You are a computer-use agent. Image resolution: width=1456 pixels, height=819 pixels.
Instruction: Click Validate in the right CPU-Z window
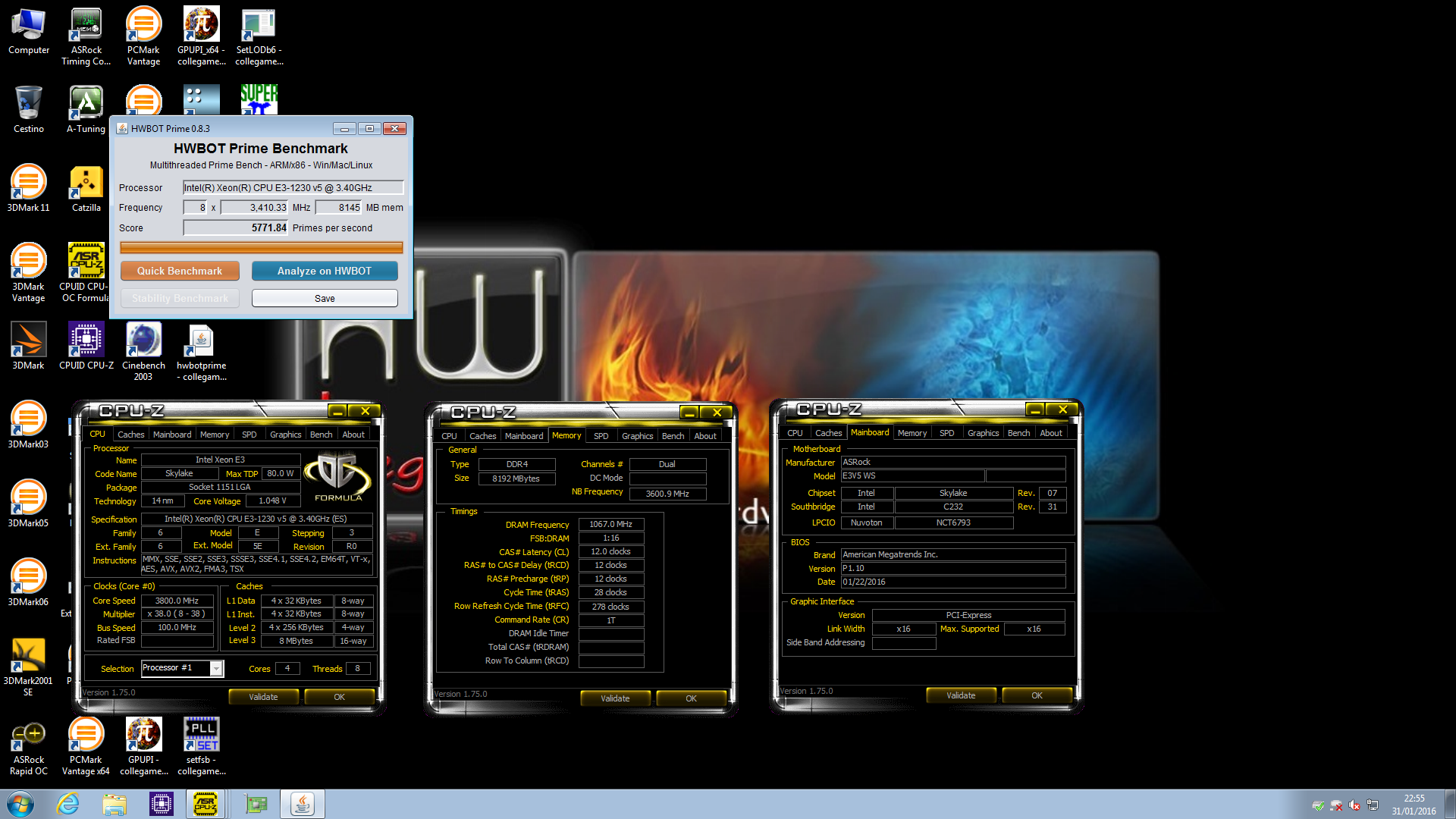click(961, 695)
